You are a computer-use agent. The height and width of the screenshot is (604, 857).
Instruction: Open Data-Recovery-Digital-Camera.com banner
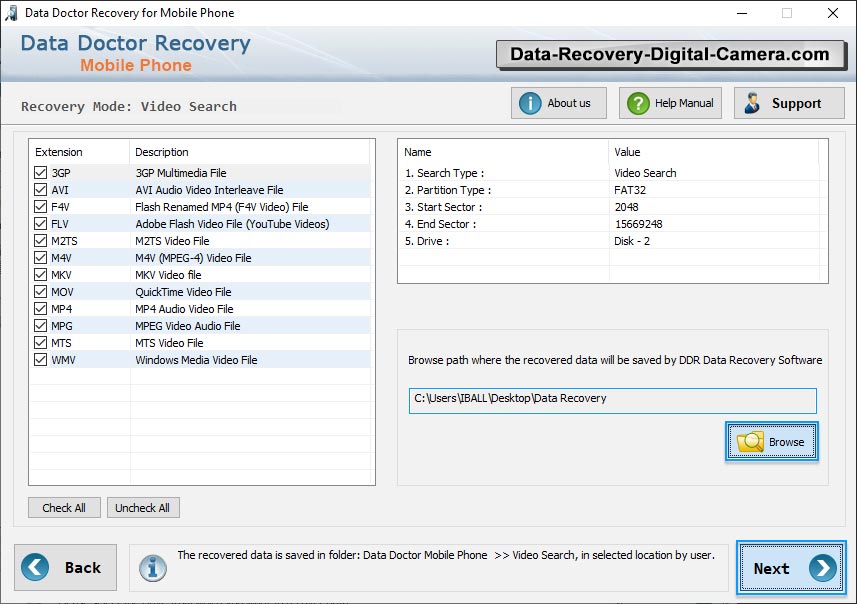click(670, 54)
